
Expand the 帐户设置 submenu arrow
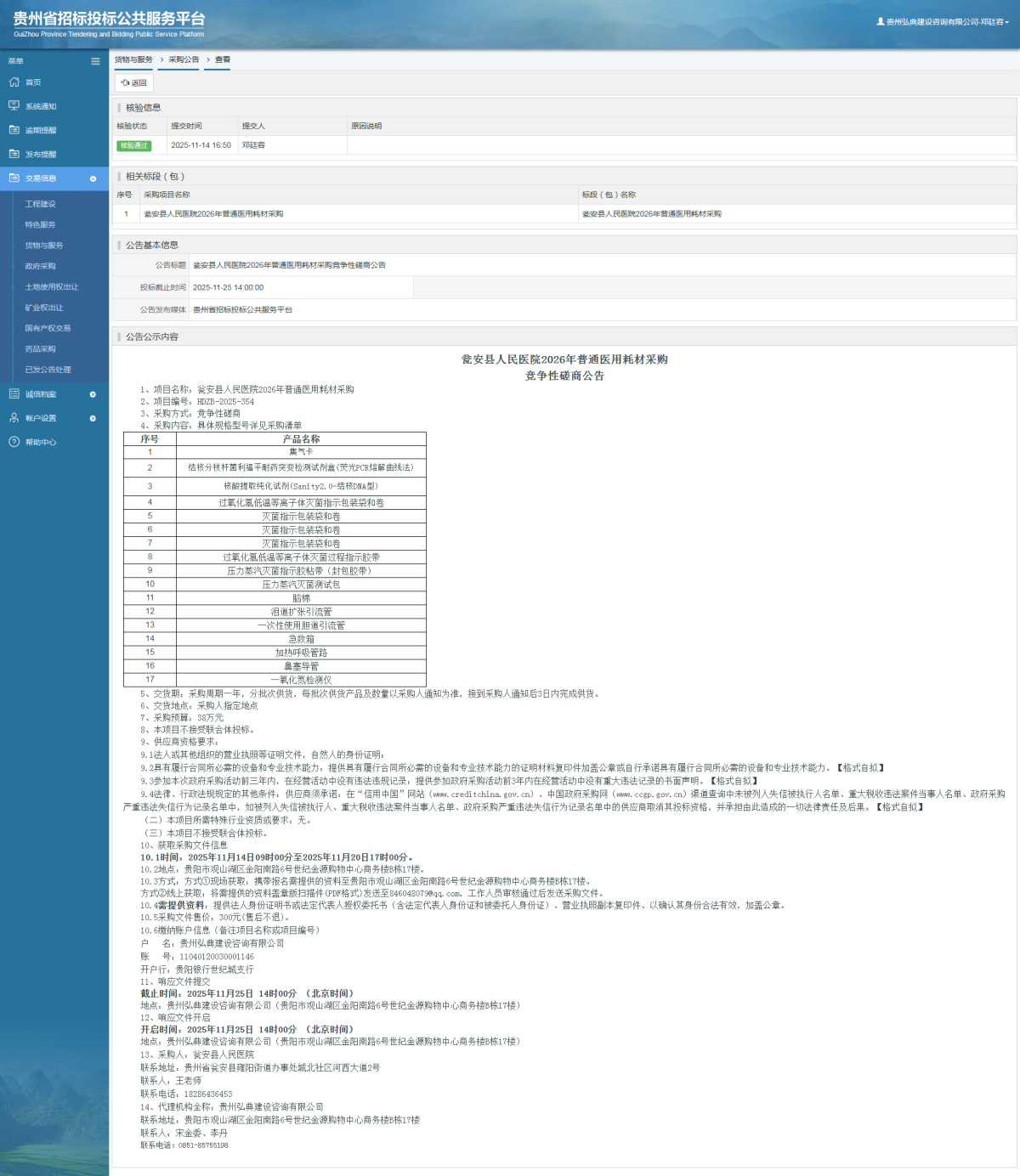coord(93,418)
